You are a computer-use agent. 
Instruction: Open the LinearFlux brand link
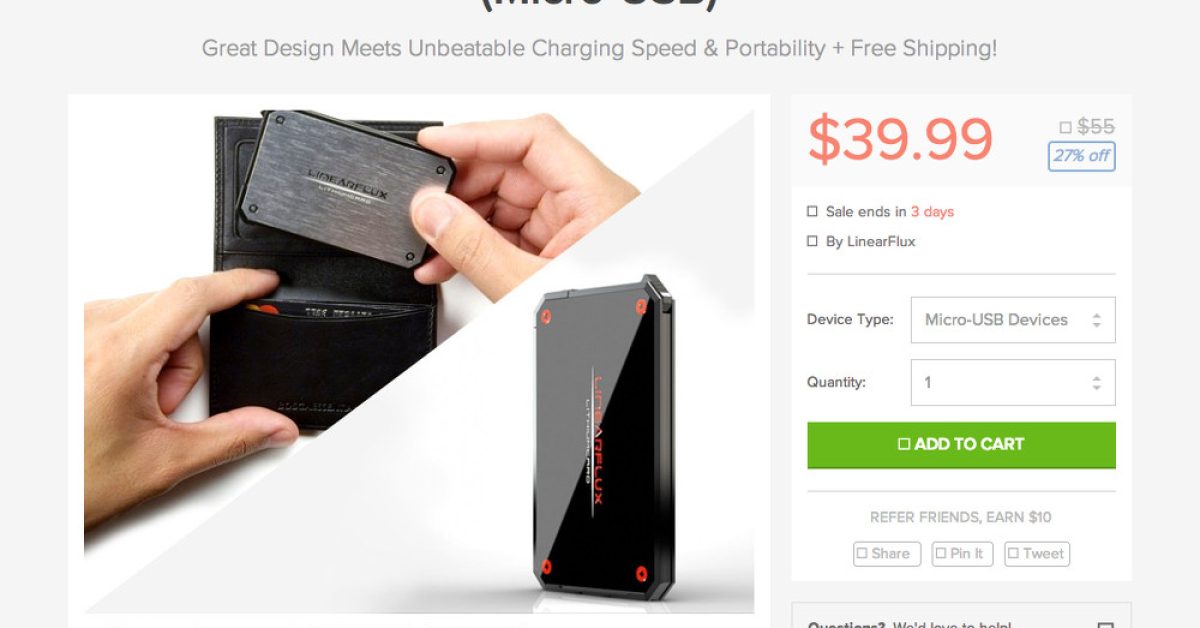point(870,242)
